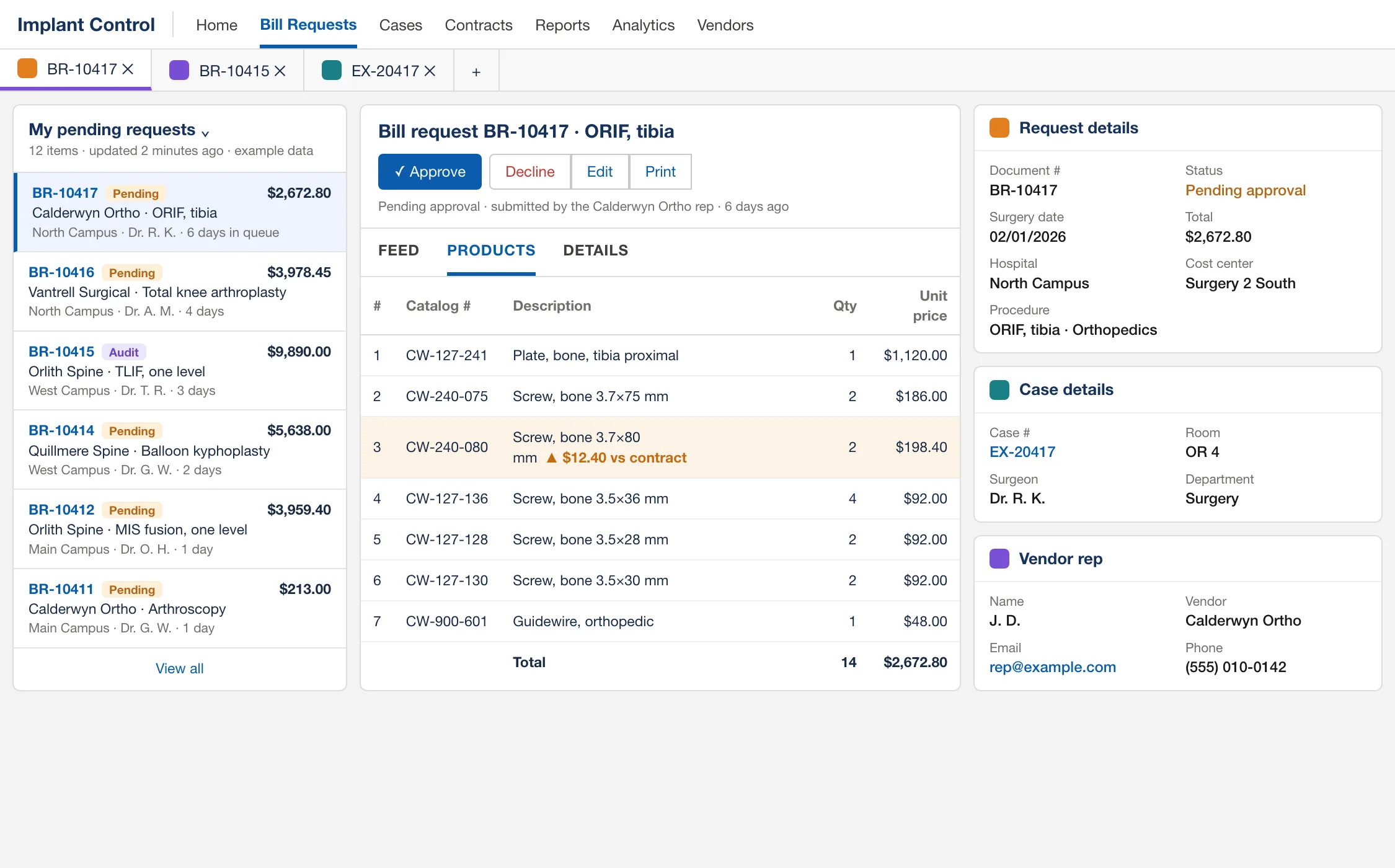Click Implant Control logo text
The width and height of the screenshot is (1395, 868).
pyautogui.click(x=86, y=24)
